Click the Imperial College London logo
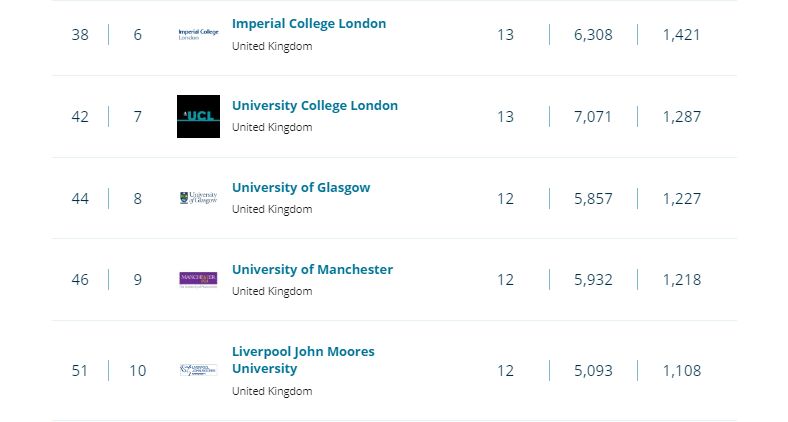 pyautogui.click(x=198, y=35)
